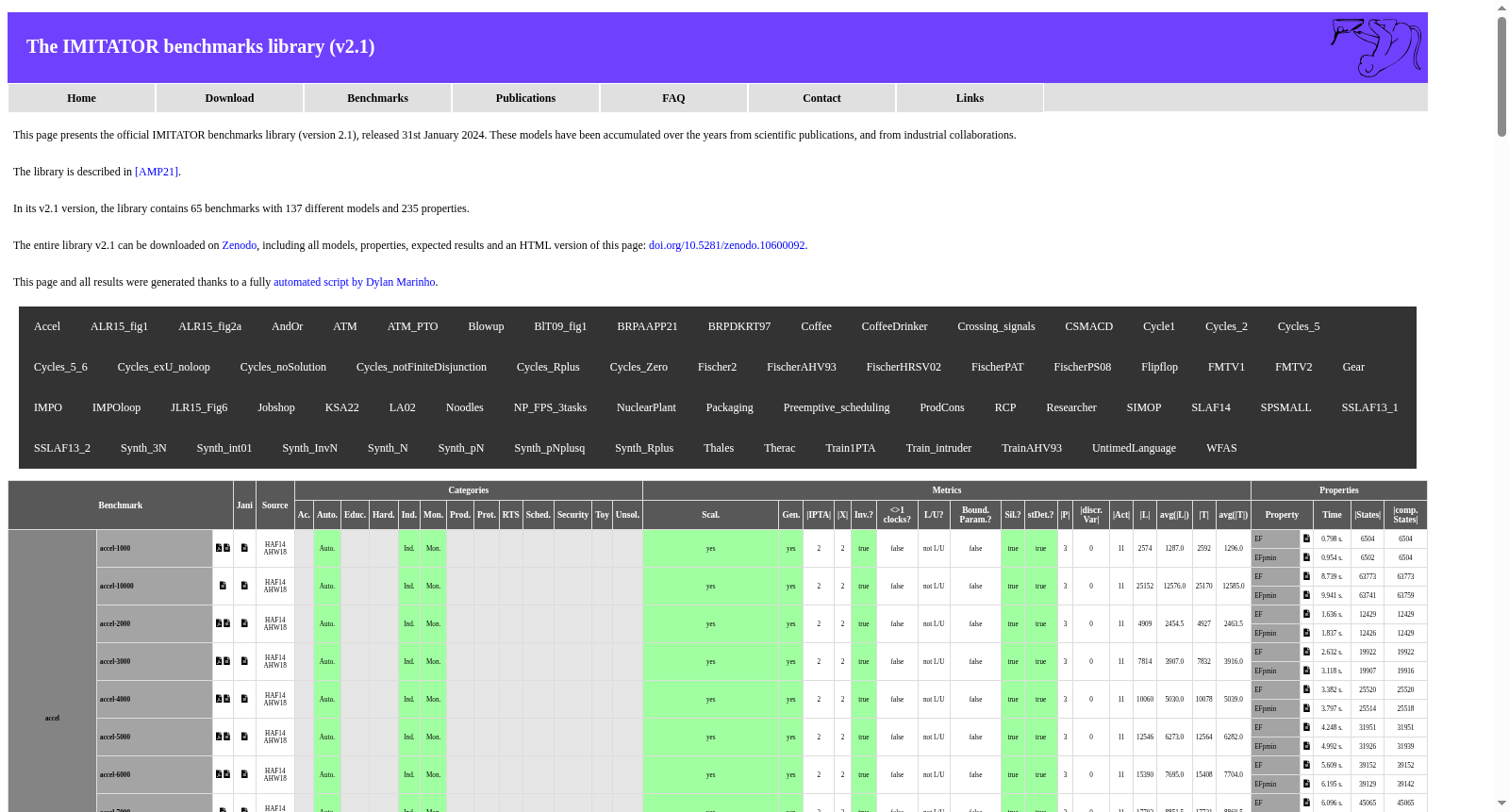Jump to the CSMACD benchmark
Image resolution: width=1509 pixels, height=812 pixels.
click(1089, 326)
